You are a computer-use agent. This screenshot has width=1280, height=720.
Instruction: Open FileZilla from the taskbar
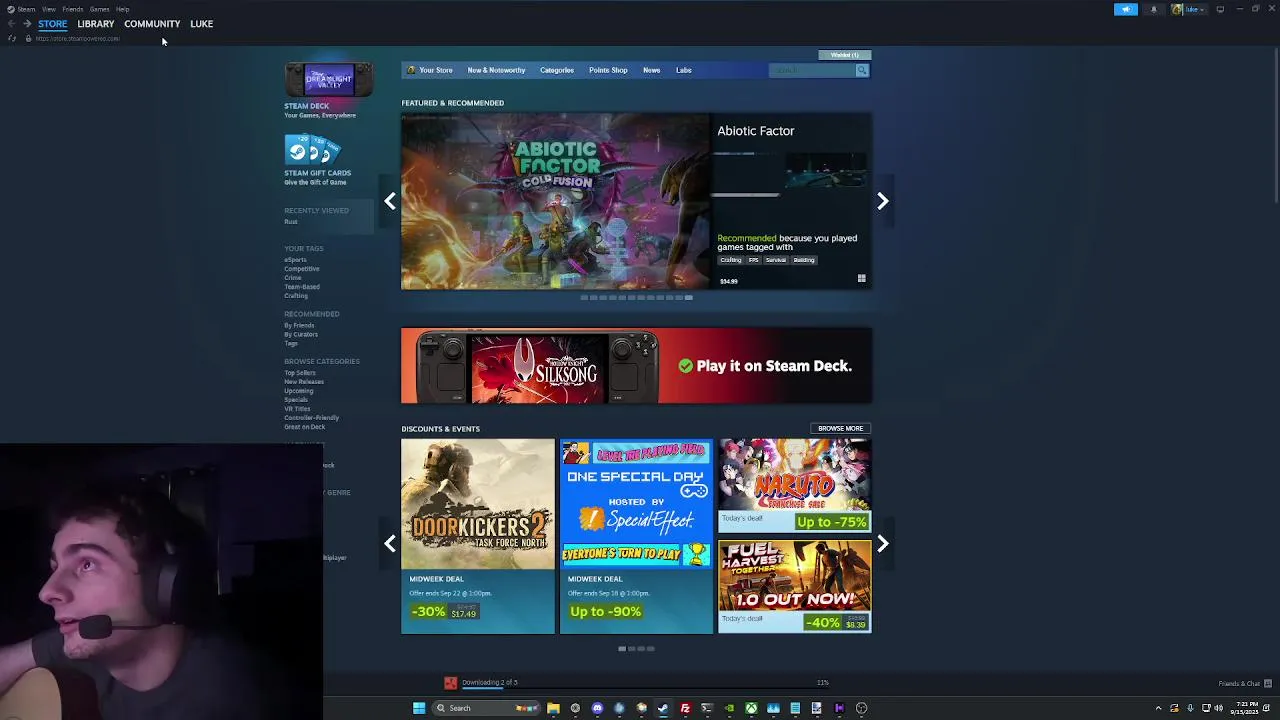coord(685,708)
